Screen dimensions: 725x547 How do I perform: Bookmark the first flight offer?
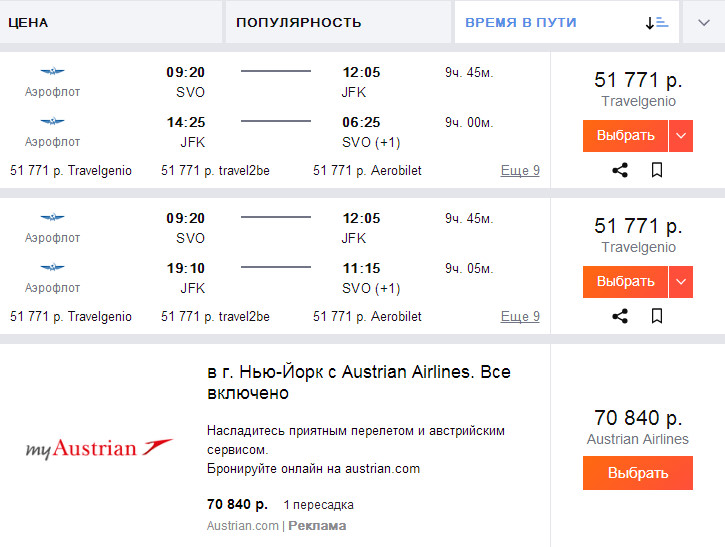coord(657,170)
